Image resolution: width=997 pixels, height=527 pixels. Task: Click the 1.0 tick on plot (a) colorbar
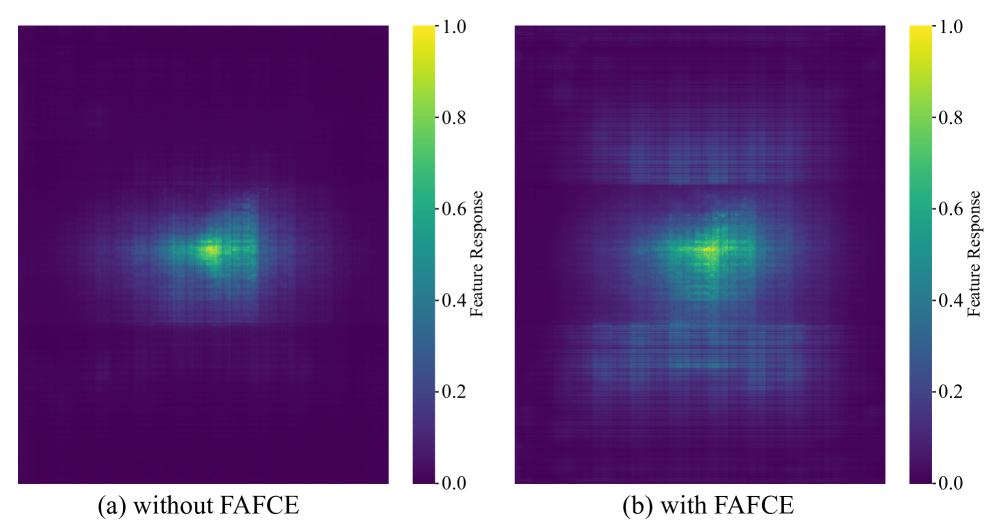(x=454, y=27)
